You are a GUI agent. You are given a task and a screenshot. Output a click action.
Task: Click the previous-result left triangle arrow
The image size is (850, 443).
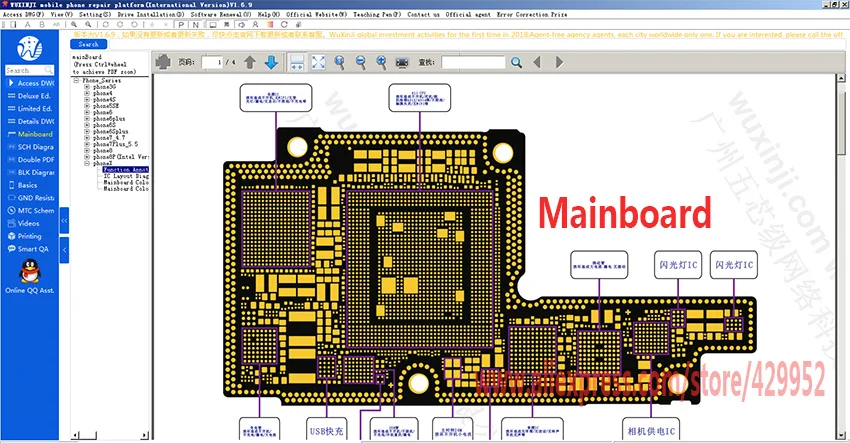pyautogui.click(x=537, y=62)
